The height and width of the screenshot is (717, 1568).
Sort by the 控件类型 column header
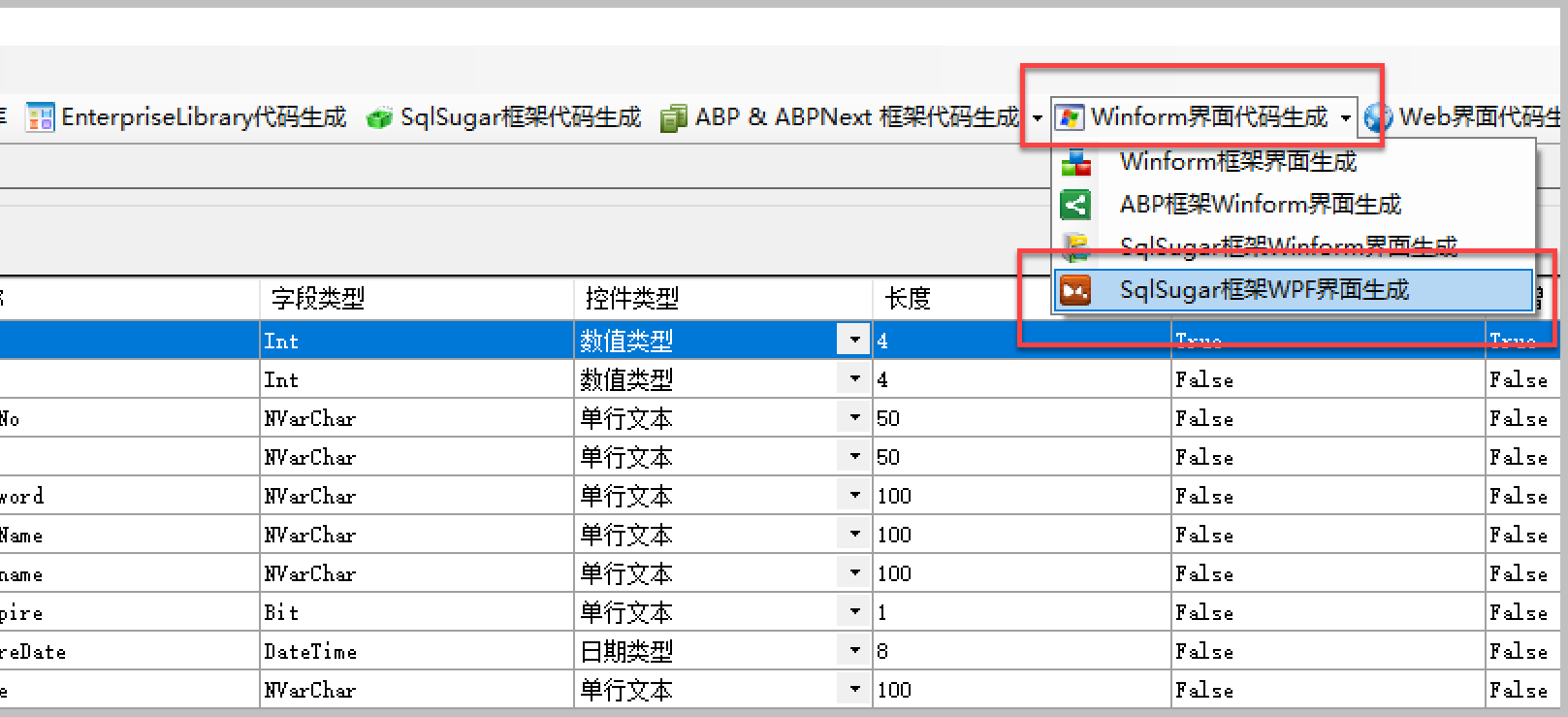click(723, 298)
